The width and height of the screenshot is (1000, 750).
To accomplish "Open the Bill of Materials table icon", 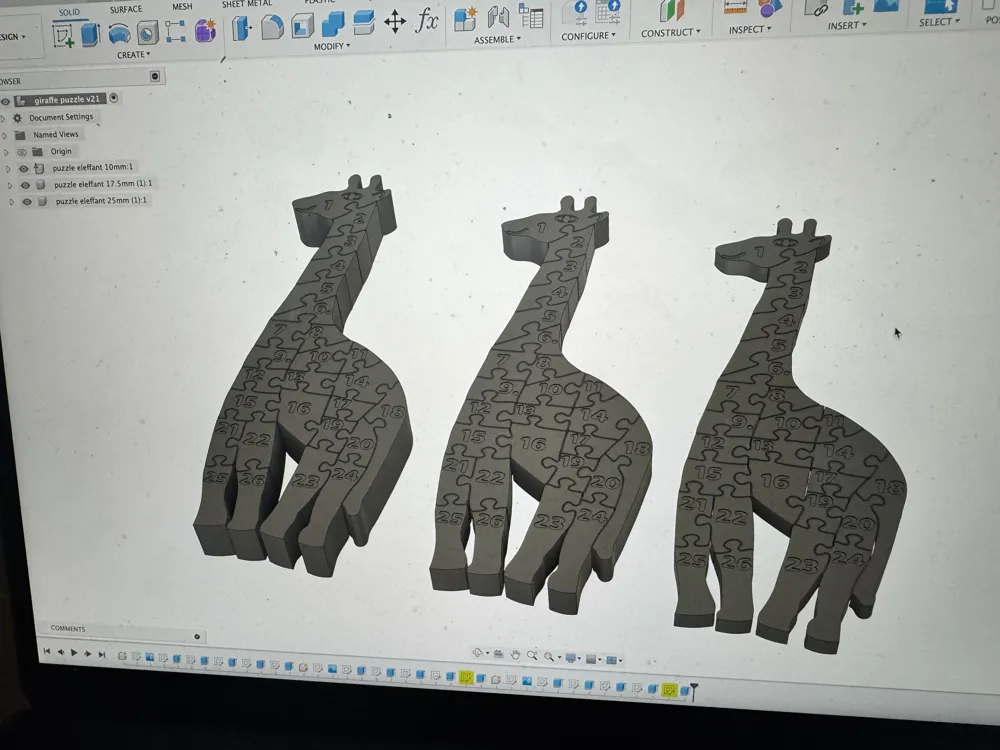I will click(x=531, y=15).
